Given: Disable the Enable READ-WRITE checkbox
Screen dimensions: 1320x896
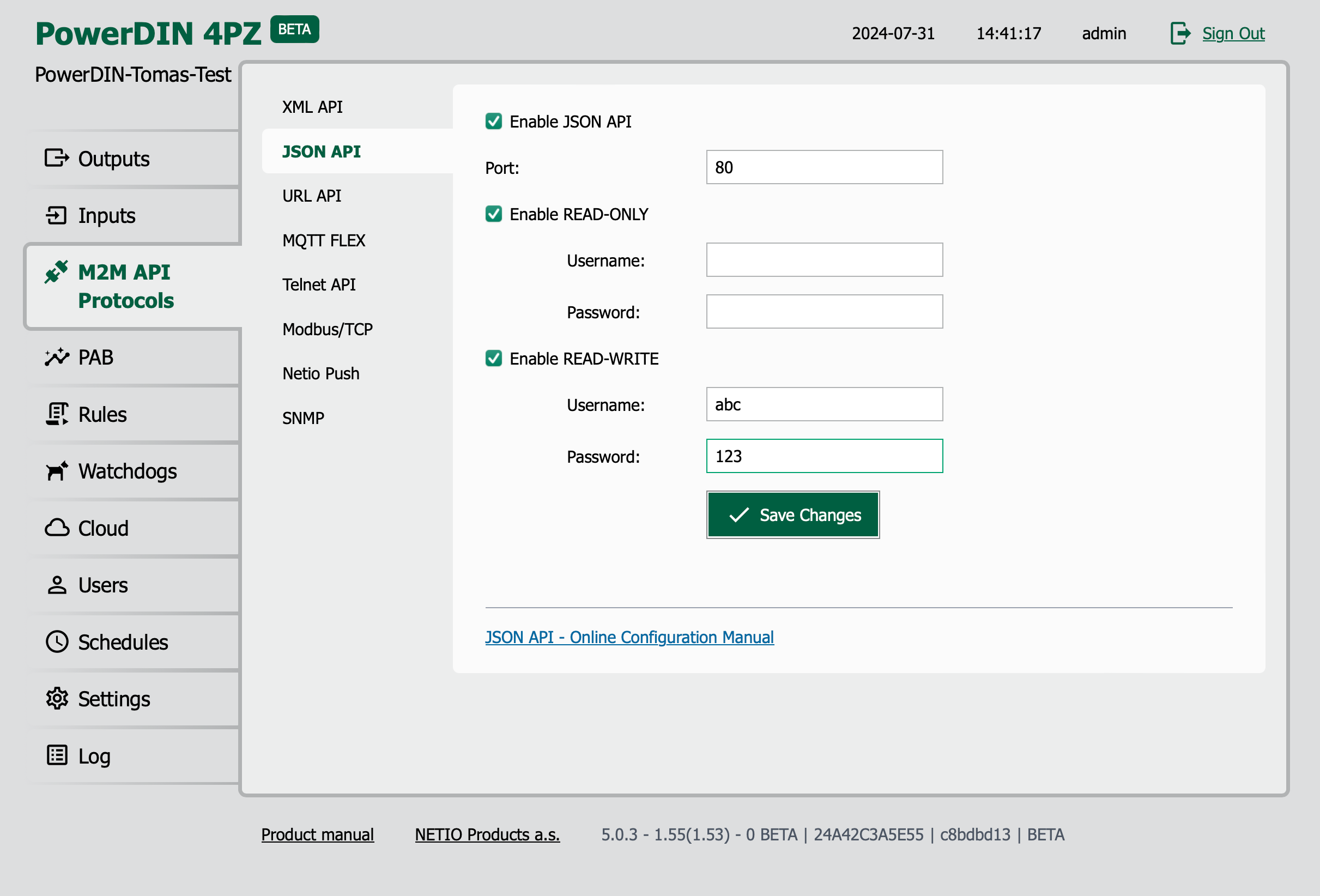Looking at the screenshot, I should coord(494,358).
